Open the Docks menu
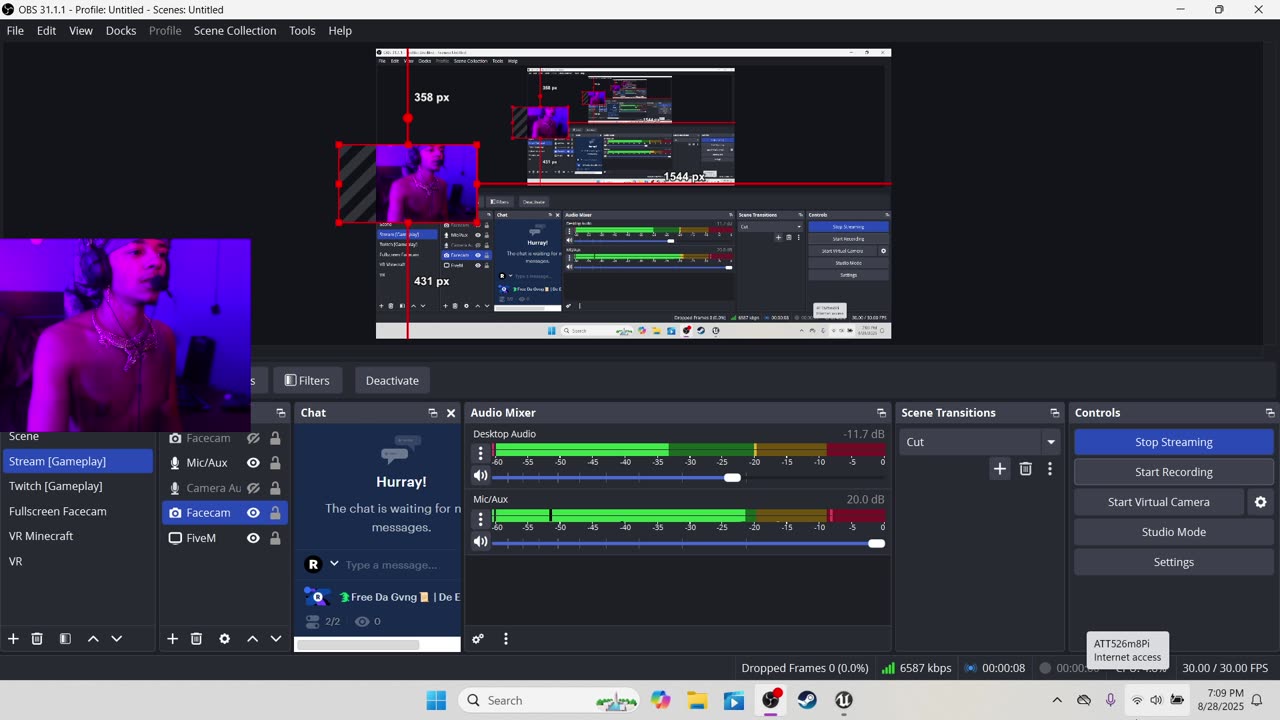Screen dimensions: 1280x720 (121, 31)
